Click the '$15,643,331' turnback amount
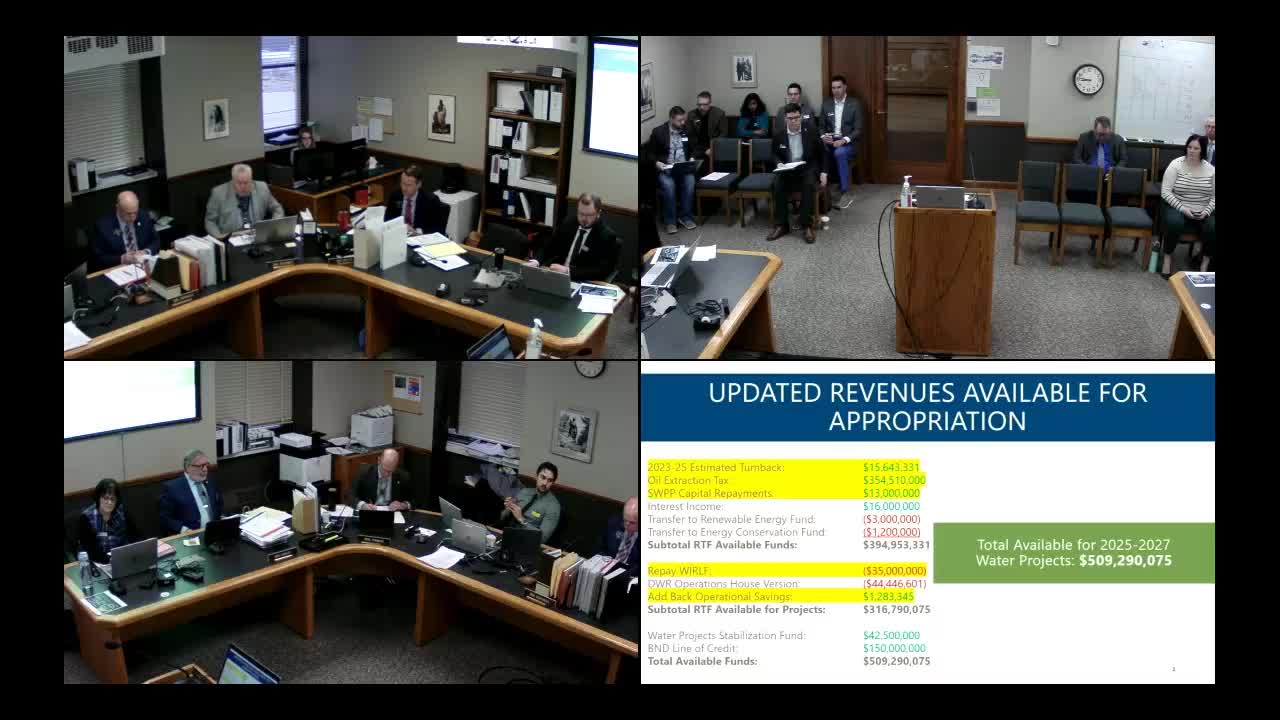Viewport: 1280px width, 720px height. click(x=891, y=467)
